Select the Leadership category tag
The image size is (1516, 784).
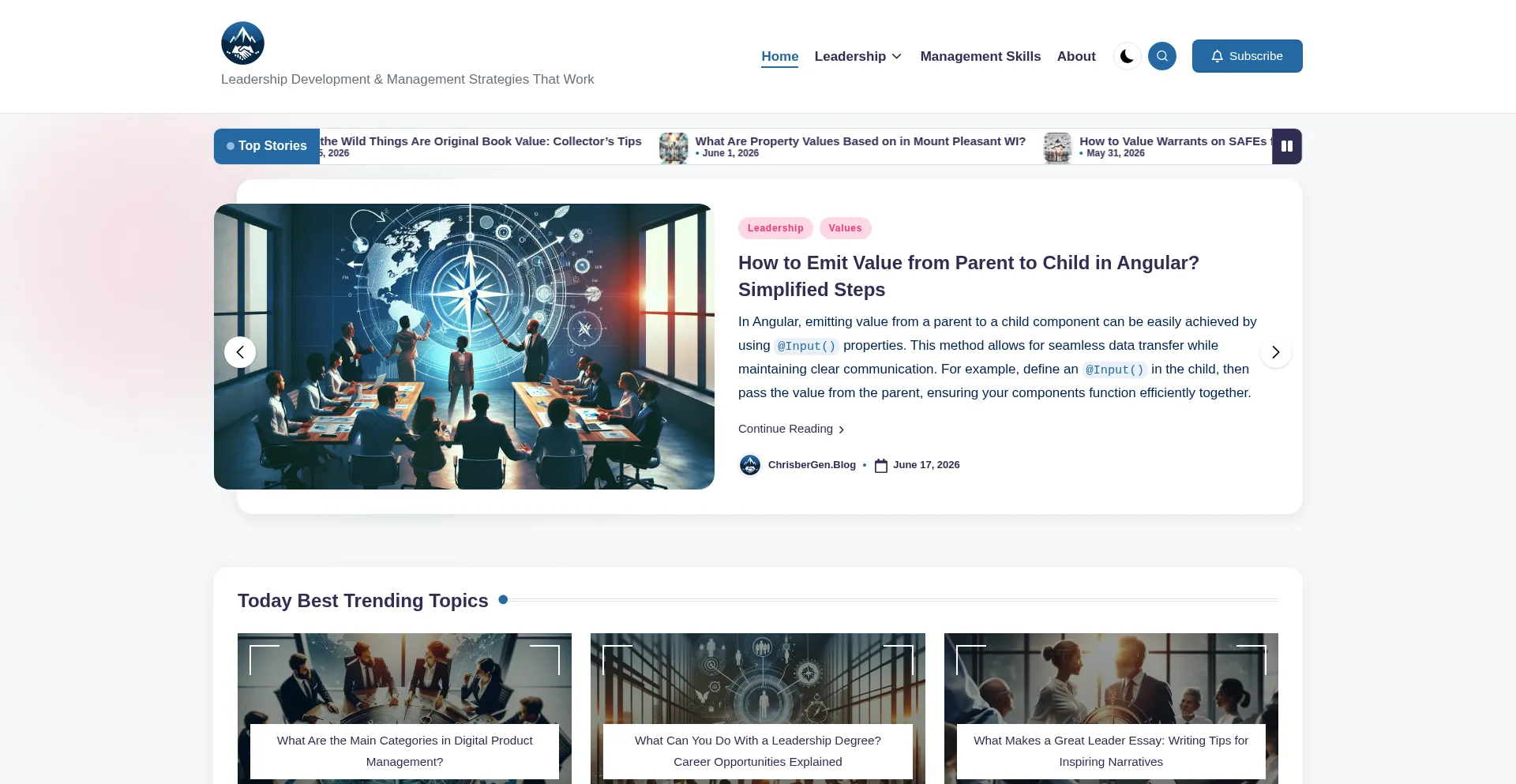click(x=775, y=228)
